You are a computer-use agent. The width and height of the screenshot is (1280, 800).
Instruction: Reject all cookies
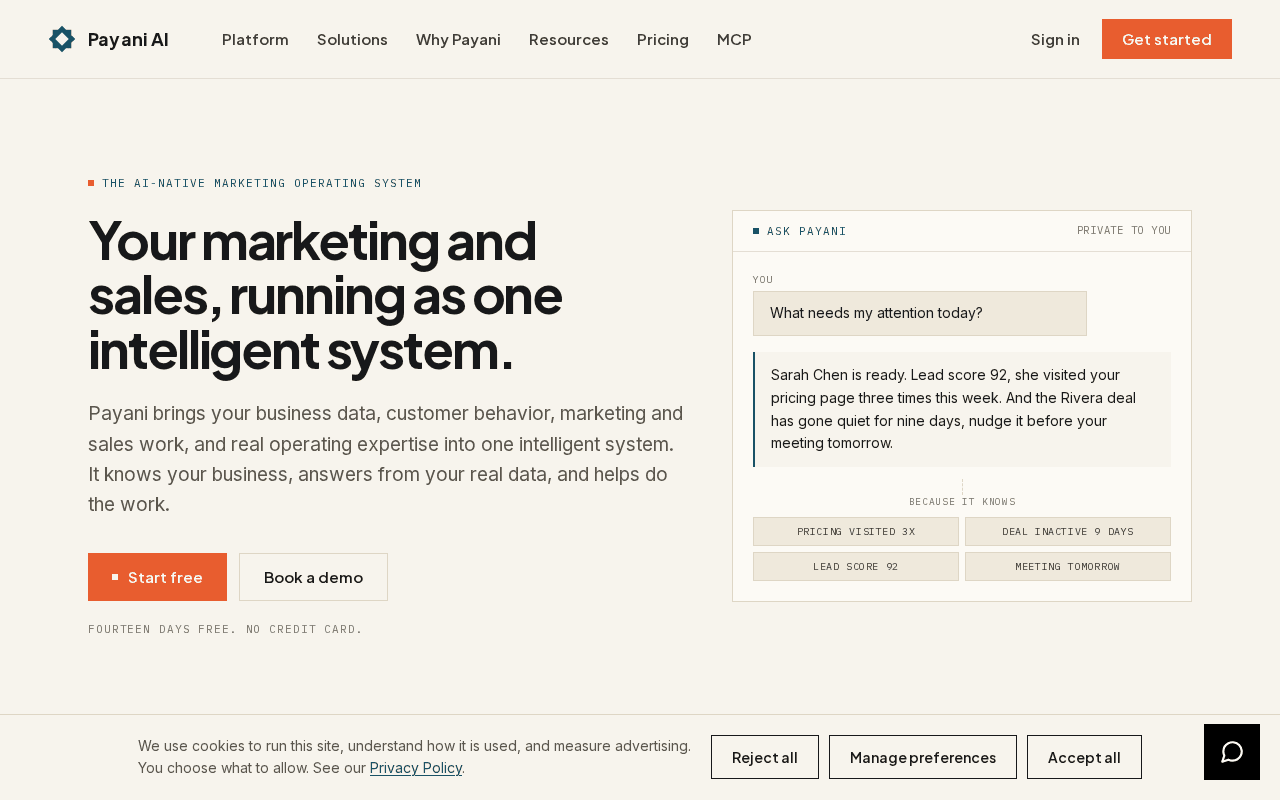(765, 757)
